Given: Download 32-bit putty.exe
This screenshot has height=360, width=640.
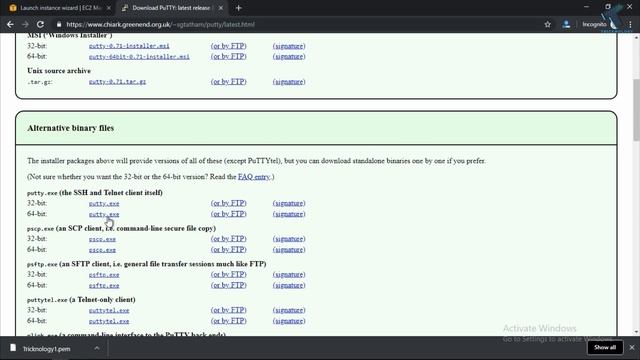Looking at the screenshot, I should pyautogui.click(x=104, y=203).
